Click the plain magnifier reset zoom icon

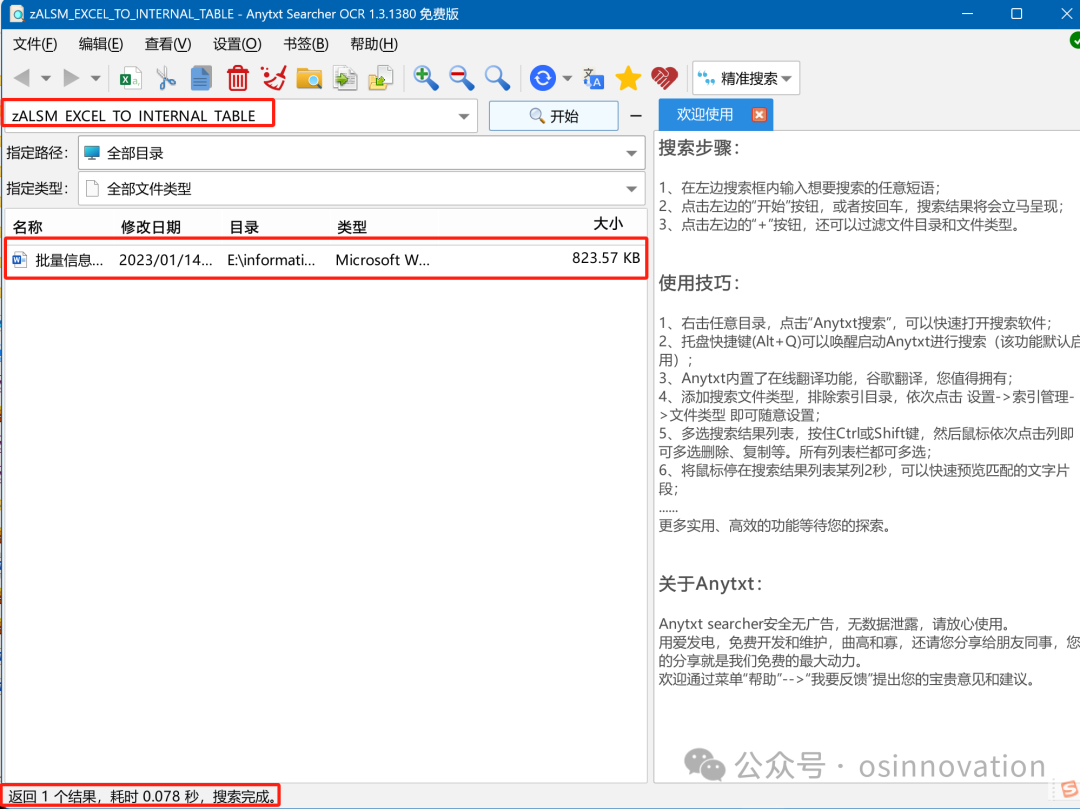pos(497,78)
